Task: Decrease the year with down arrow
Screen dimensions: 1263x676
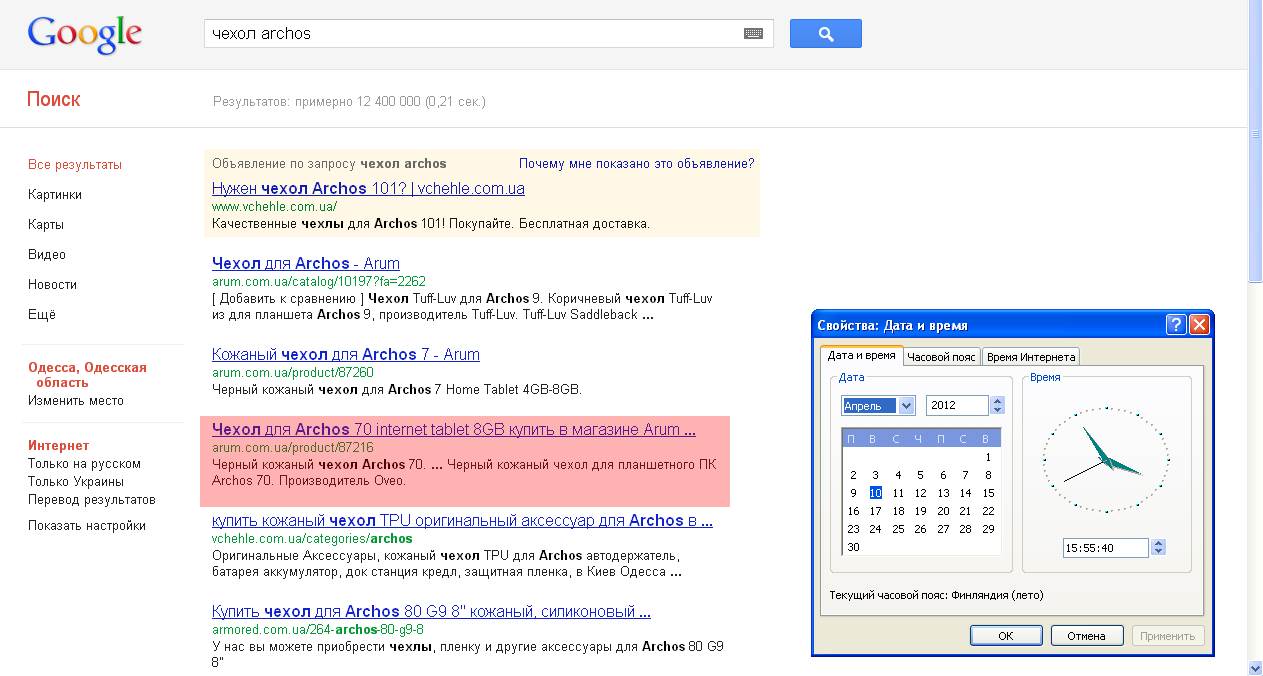Action: (997, 410)
